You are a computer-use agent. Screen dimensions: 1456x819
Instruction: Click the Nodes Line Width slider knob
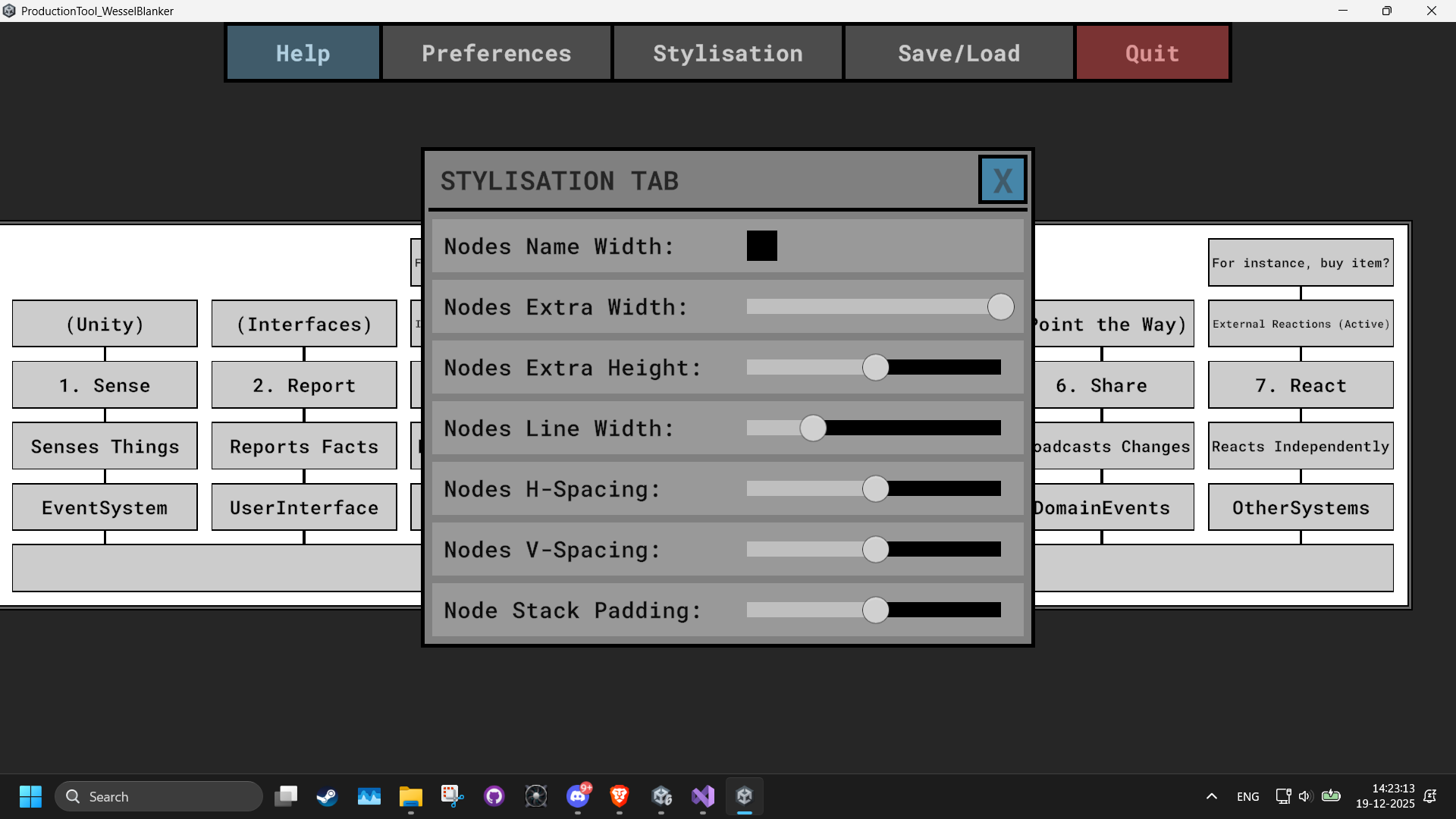813,428
